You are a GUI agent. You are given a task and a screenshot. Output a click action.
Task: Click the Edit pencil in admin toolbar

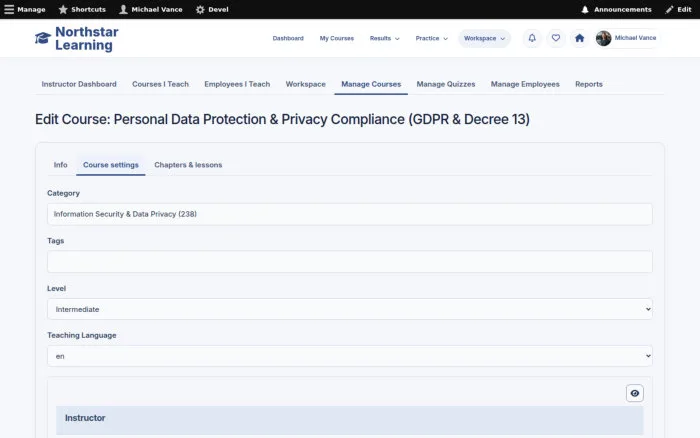point(678,9)
